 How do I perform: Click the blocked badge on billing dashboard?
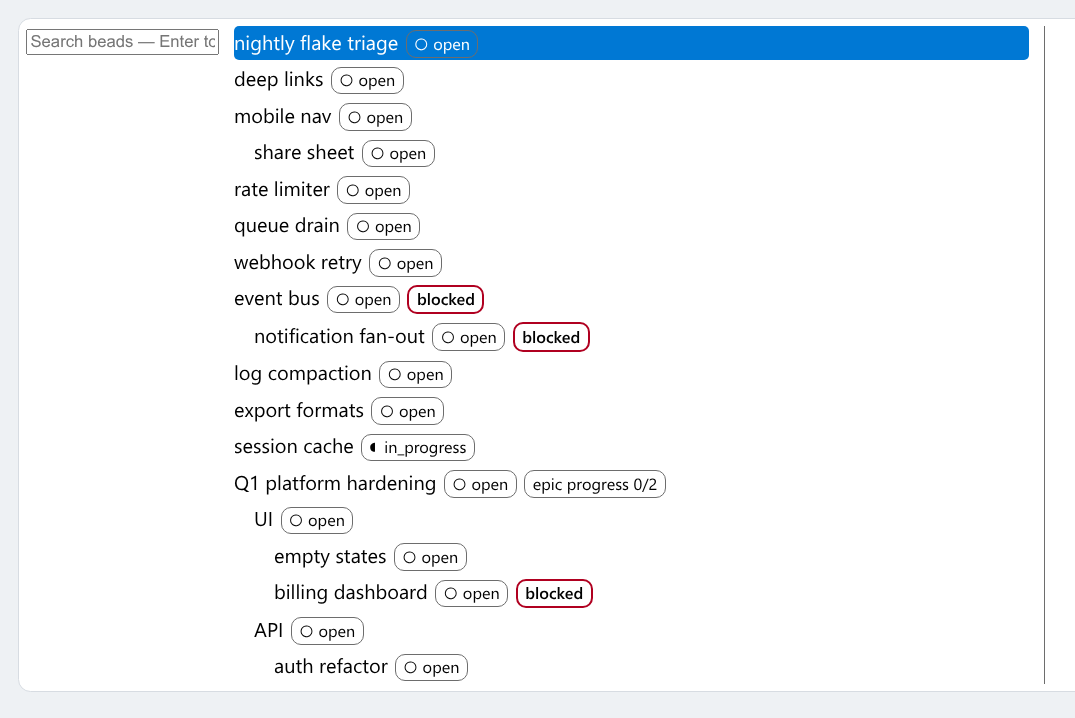554,594
